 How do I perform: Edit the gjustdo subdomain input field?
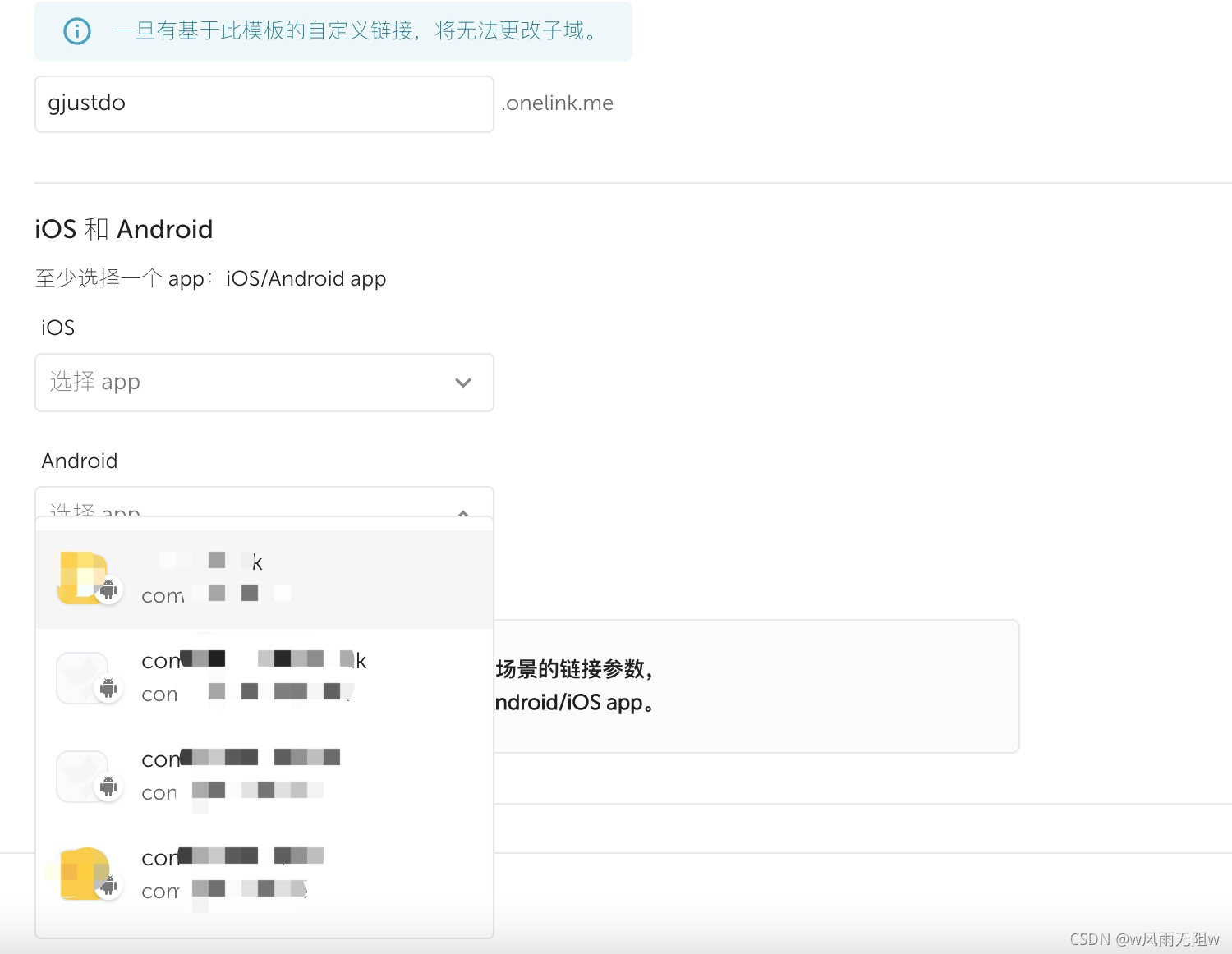(264, 104)
